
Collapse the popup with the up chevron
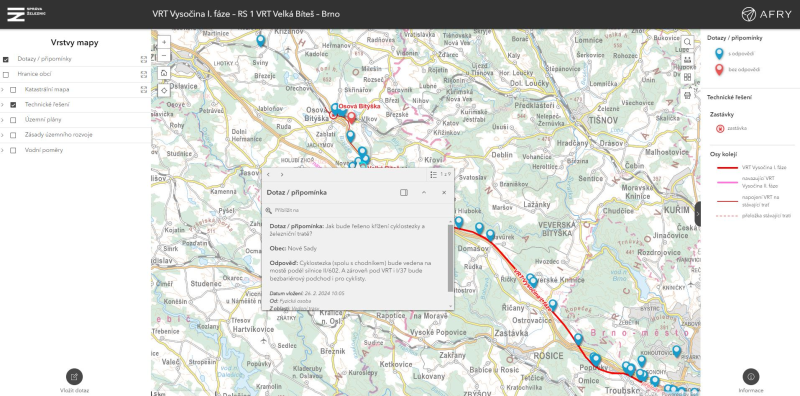[423, 192]
